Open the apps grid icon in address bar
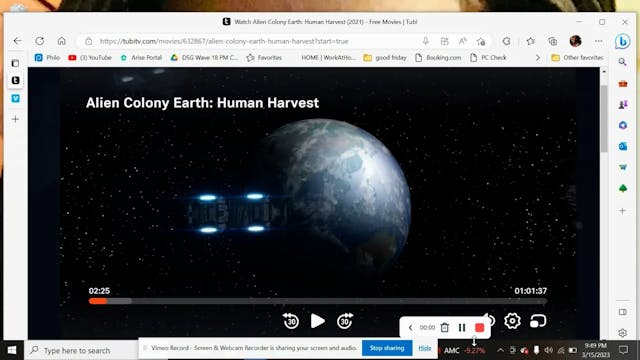 coord(444,41)
